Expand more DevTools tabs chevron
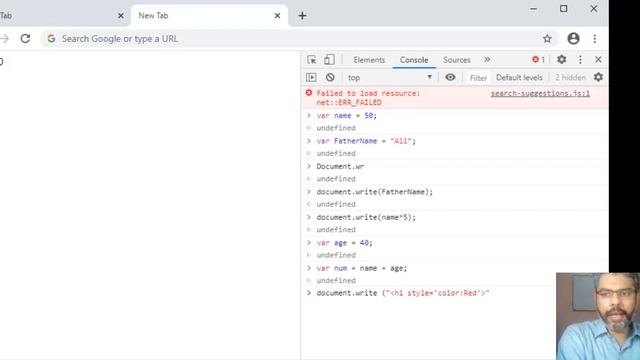The width and height of the screenshot is (640, 360). pyautogui.click(x=487, y=60)
